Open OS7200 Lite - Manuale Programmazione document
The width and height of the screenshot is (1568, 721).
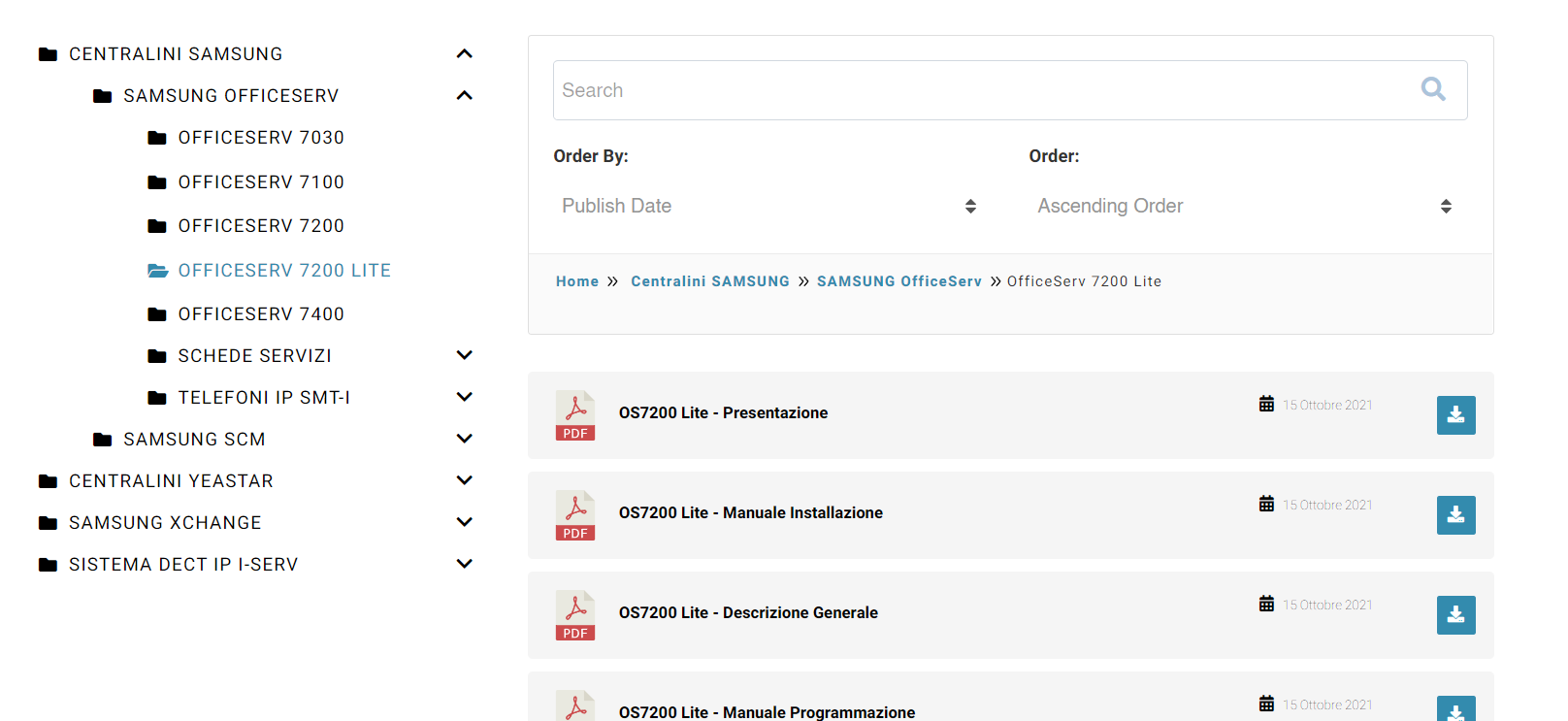click(767, 712)
